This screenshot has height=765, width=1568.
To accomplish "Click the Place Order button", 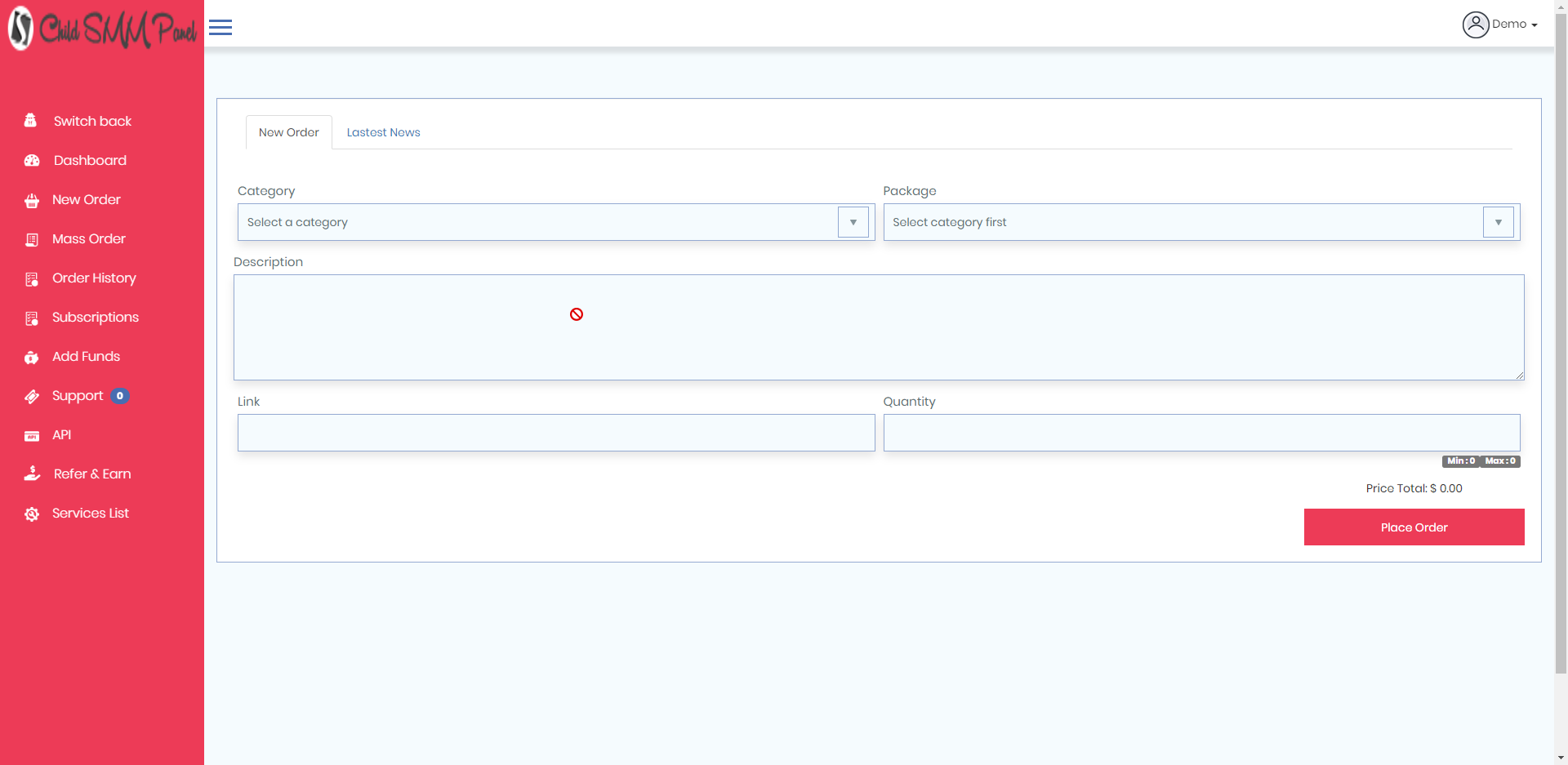I will (1414, 527).
